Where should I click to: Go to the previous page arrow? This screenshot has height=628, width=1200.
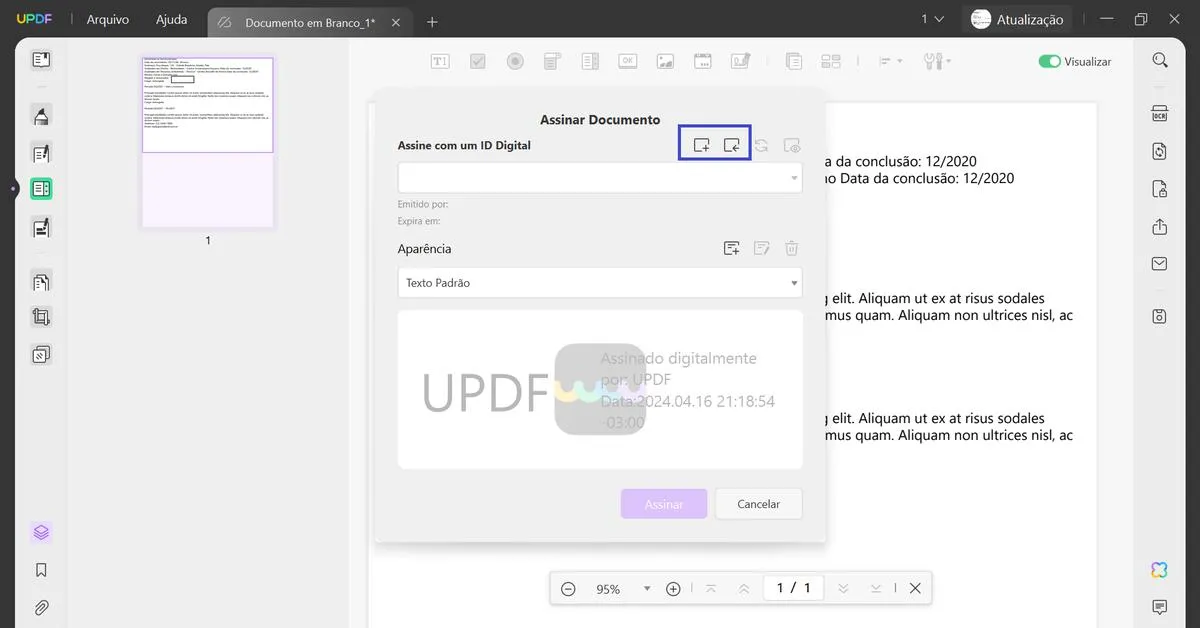pos(743,589)
